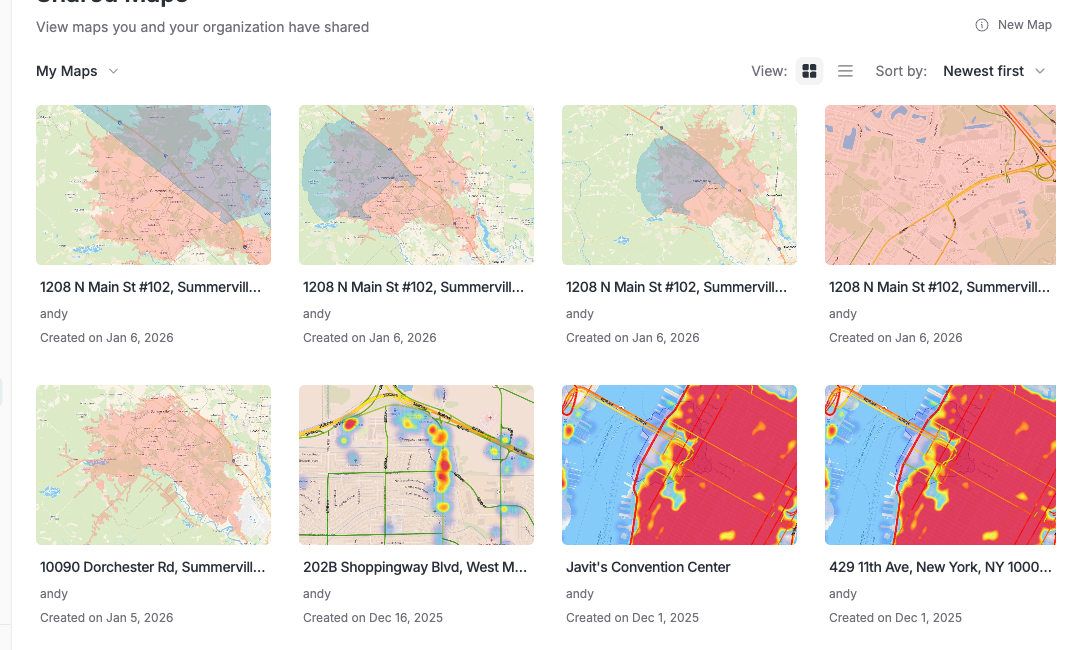The height and width of the screenshot is (650, 1080).
Task: Open the 202B Shoppingway Blvd heatmap thumbnail
Action: [x=416, y=465]
